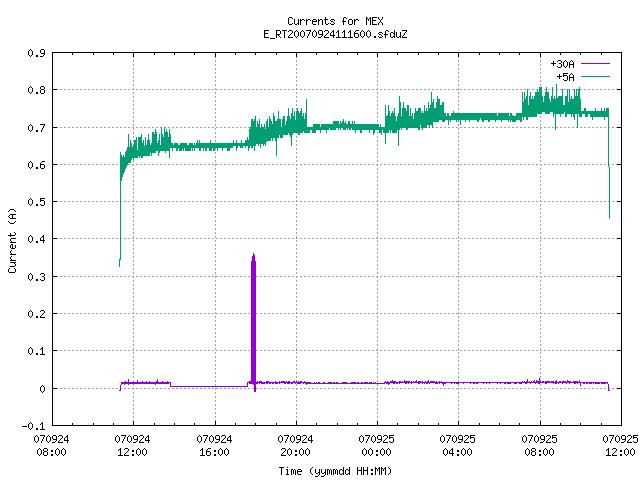Click the '070924 16:00' x-axis tick label
This screenshot has width=640, height=480.
click(214, 446)
